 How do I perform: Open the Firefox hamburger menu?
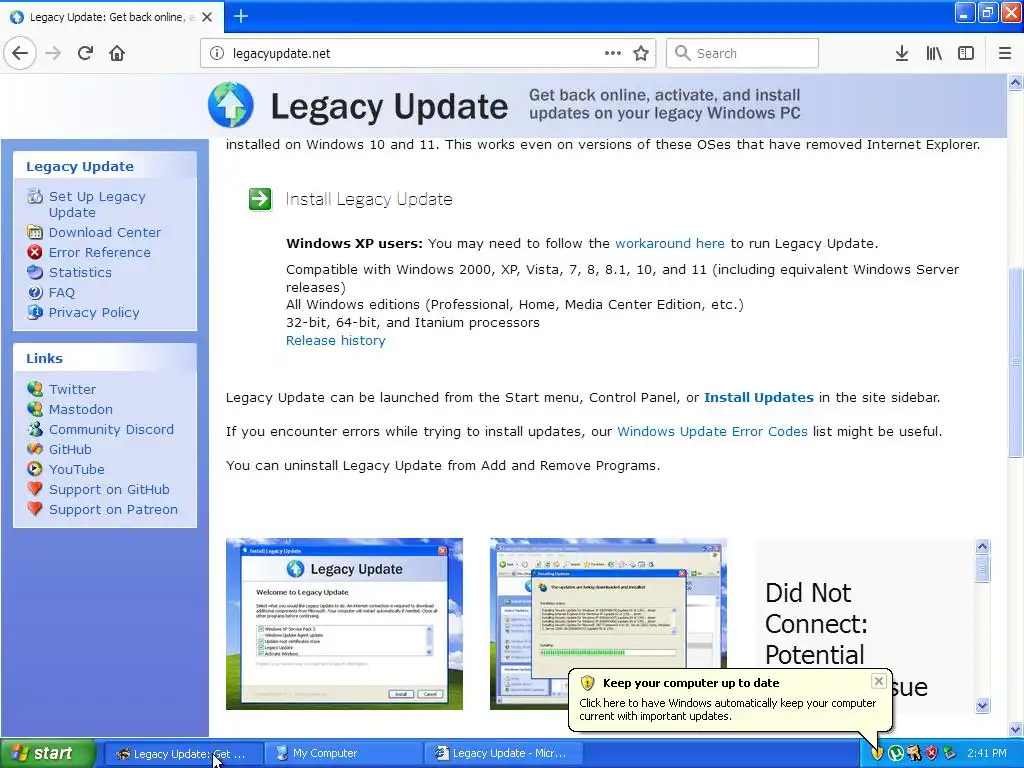pos(1005,53)
